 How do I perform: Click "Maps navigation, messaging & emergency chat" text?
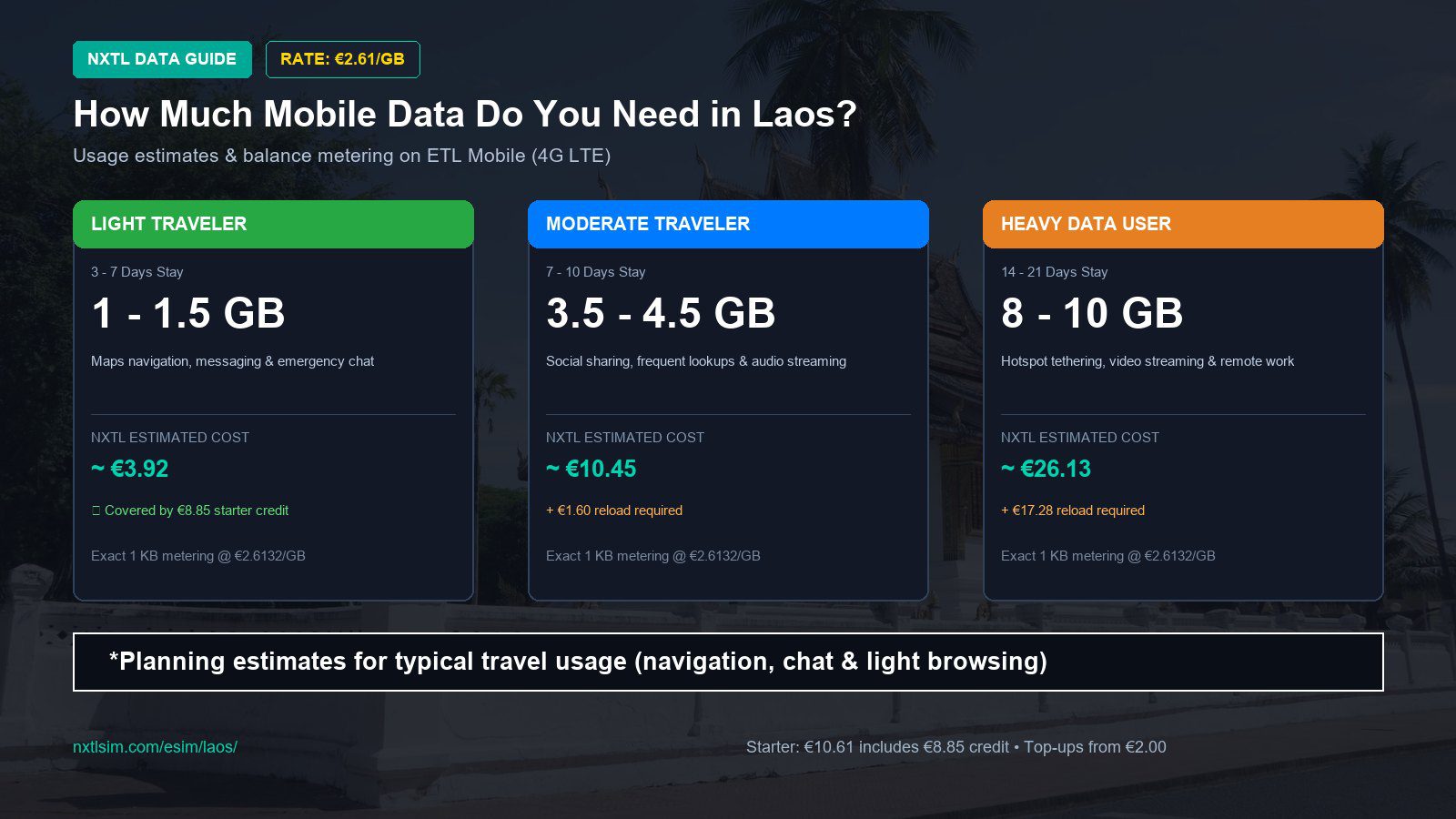[x=232, y=361]
